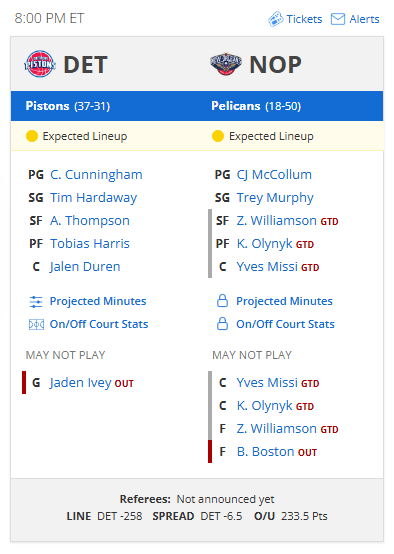
Task: Click the New Orleans Pelicans logo
Action: click(225, 64)
